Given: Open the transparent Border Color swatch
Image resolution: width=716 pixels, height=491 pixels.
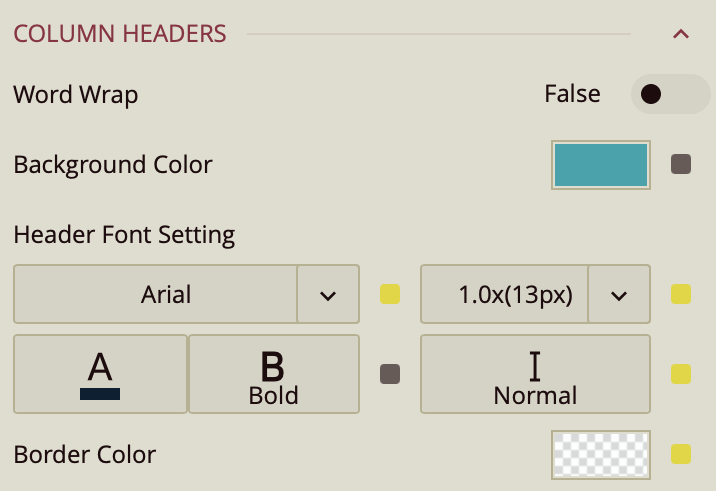Looking at the screenshot, I should tap(601, 454).
